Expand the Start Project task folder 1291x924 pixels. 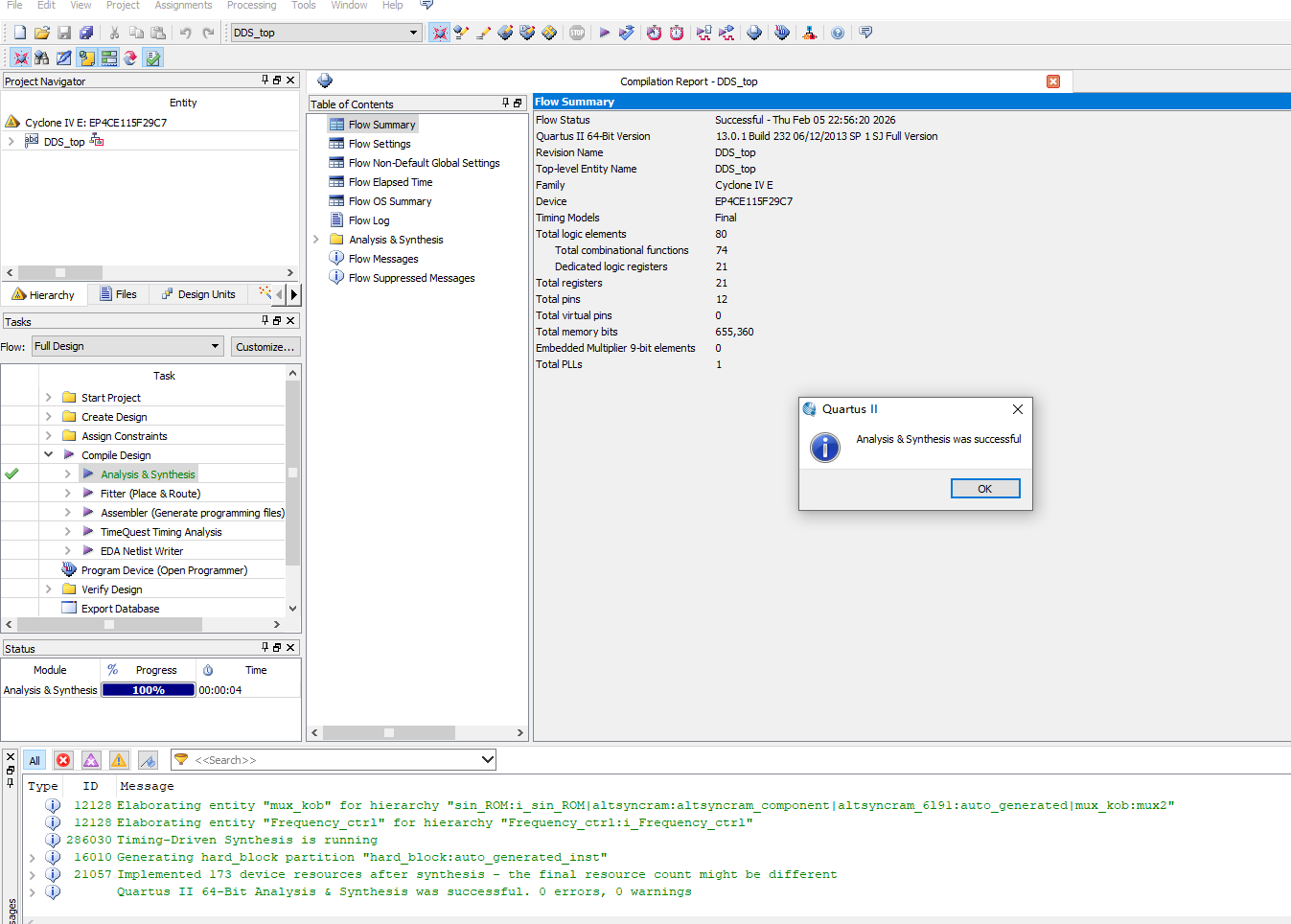pyautogui.click(x=49, y=397)
